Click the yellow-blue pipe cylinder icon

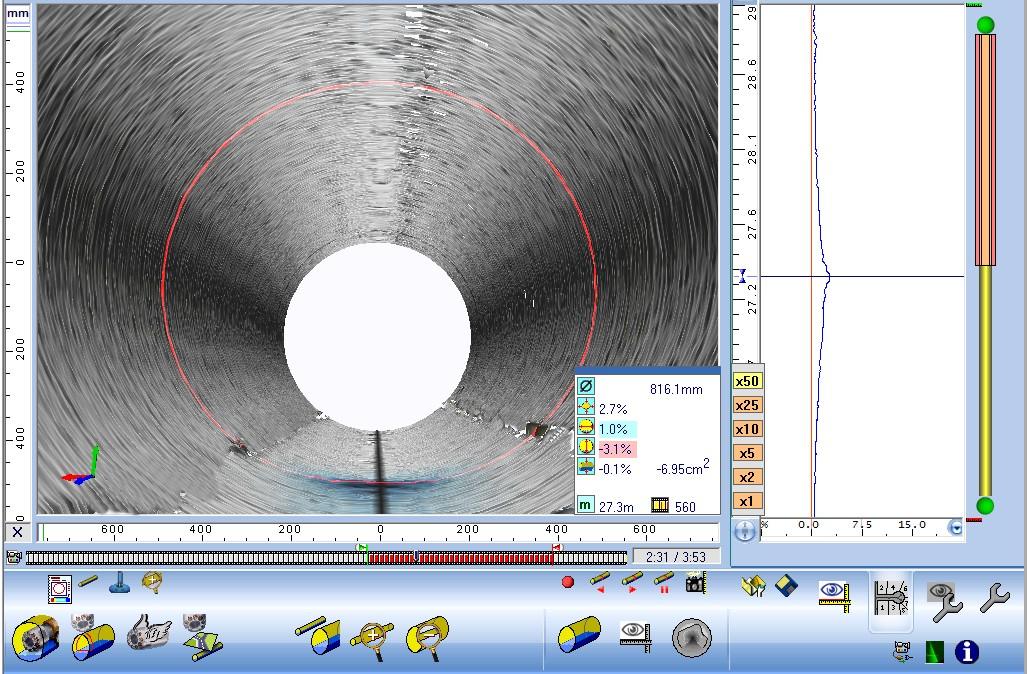580,634
